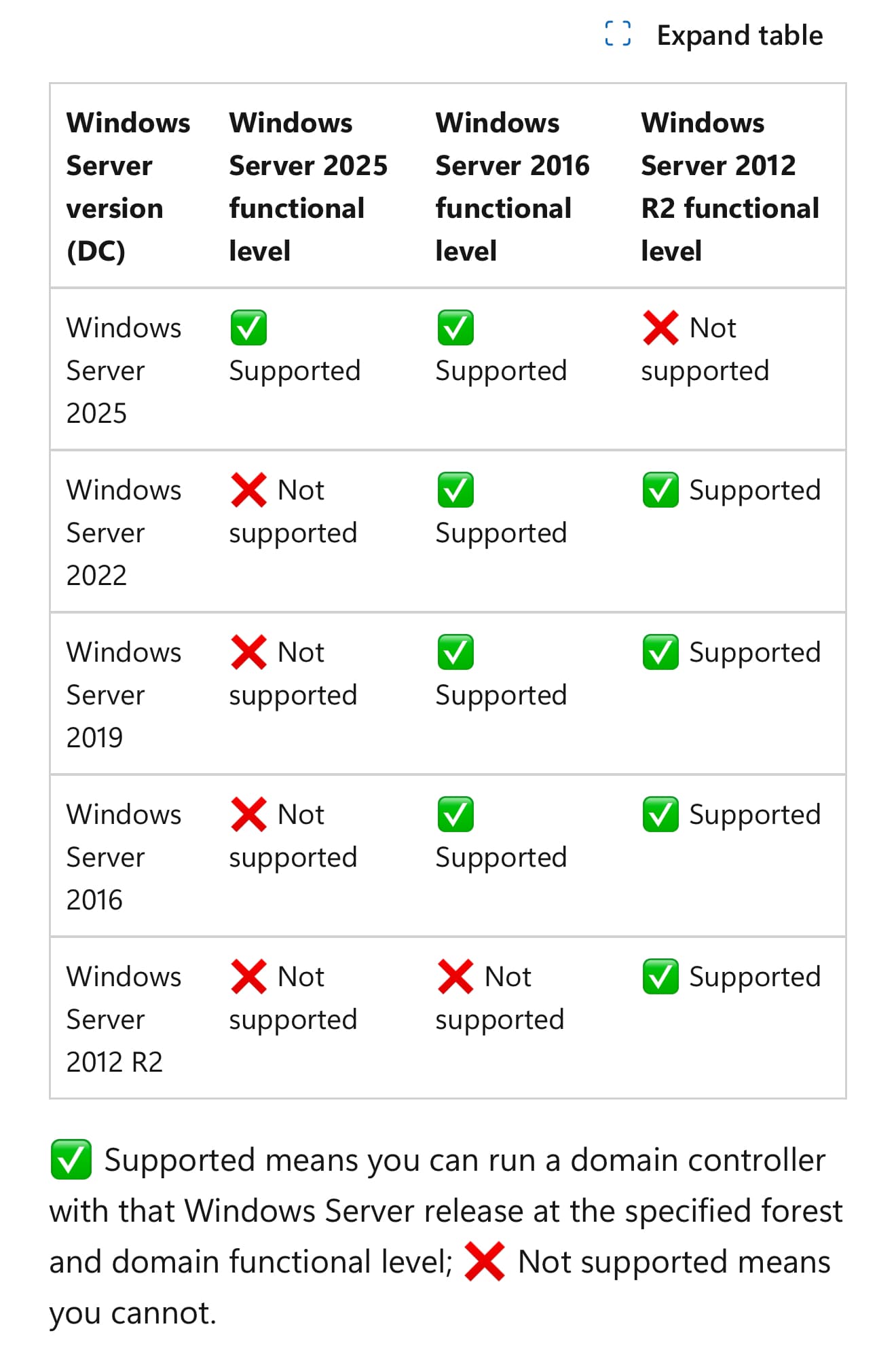Click the "Windows Server 2022" row label
896x1350 pixels.
click(x=124, y=532)
